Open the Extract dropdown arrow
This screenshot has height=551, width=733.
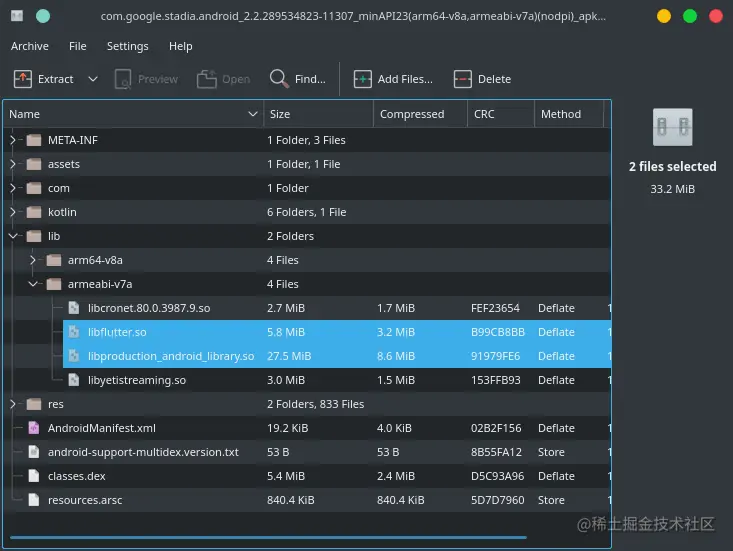pyautogui.click(x=93, y=79)
